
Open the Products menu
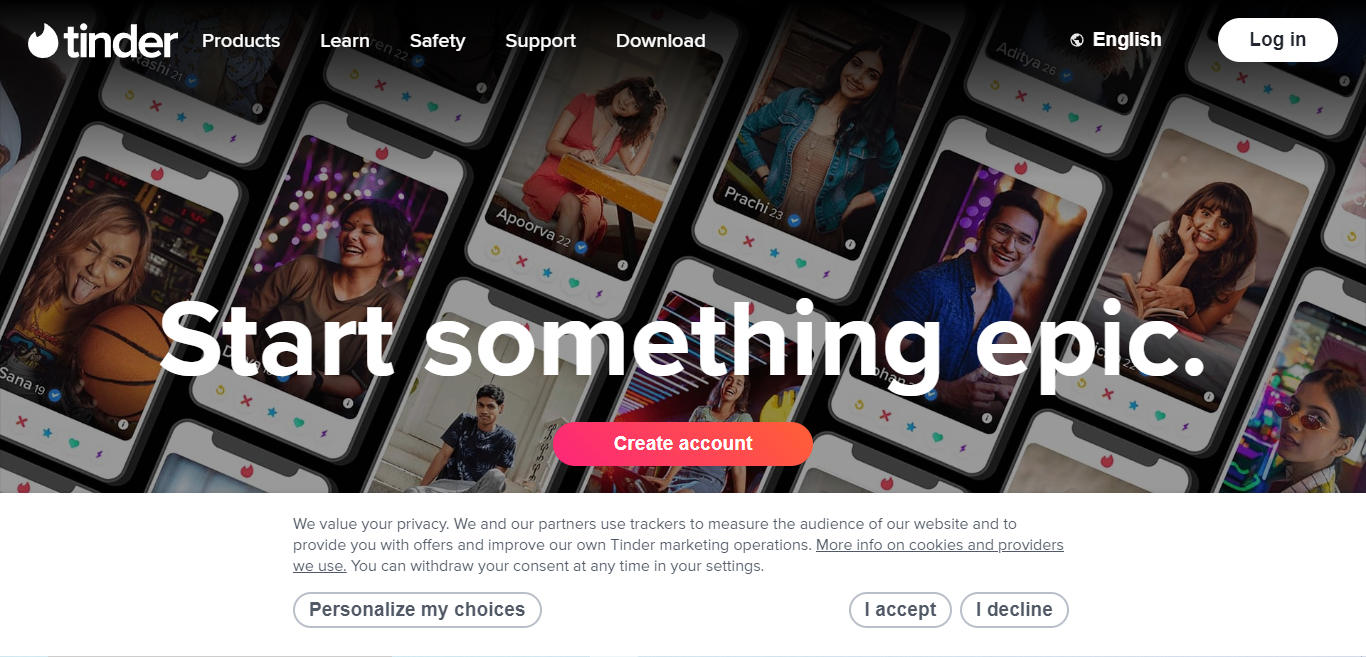click(241, 41)
